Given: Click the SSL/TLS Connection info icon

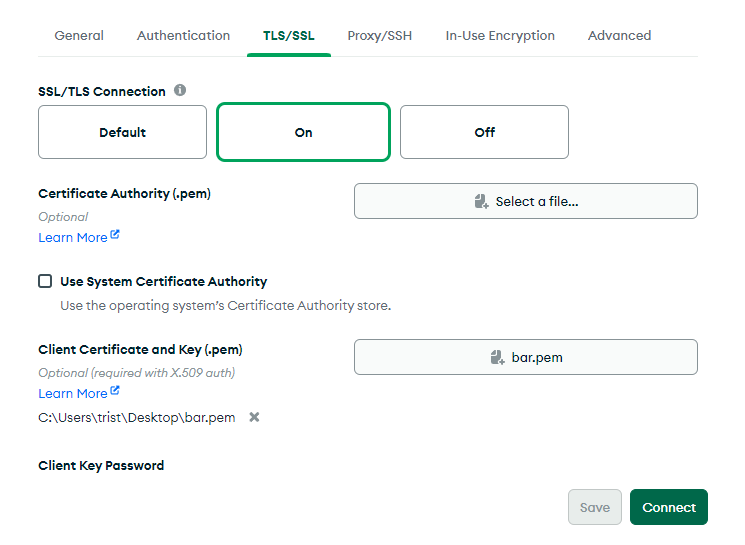Looking at the screenshot, I should 180,90.
